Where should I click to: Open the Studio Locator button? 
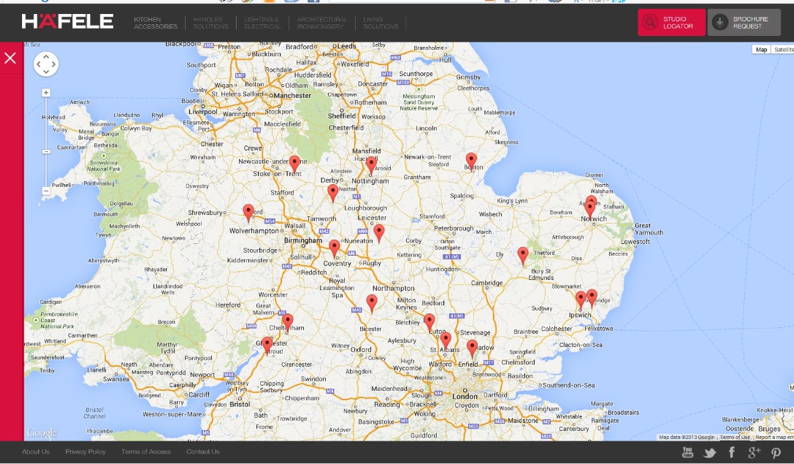(x=671, y=22)
